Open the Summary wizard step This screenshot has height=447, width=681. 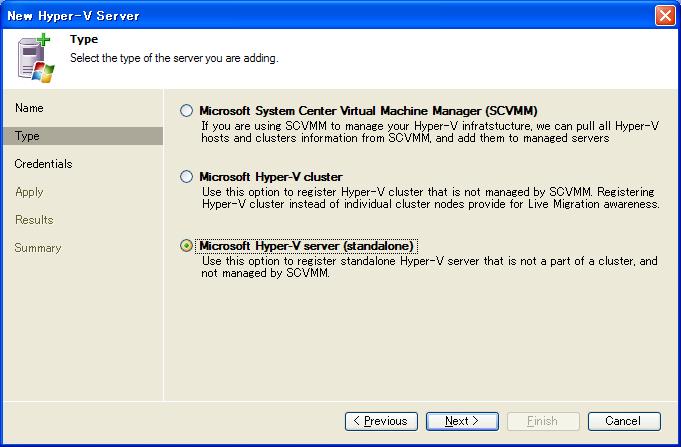[38, 248]
